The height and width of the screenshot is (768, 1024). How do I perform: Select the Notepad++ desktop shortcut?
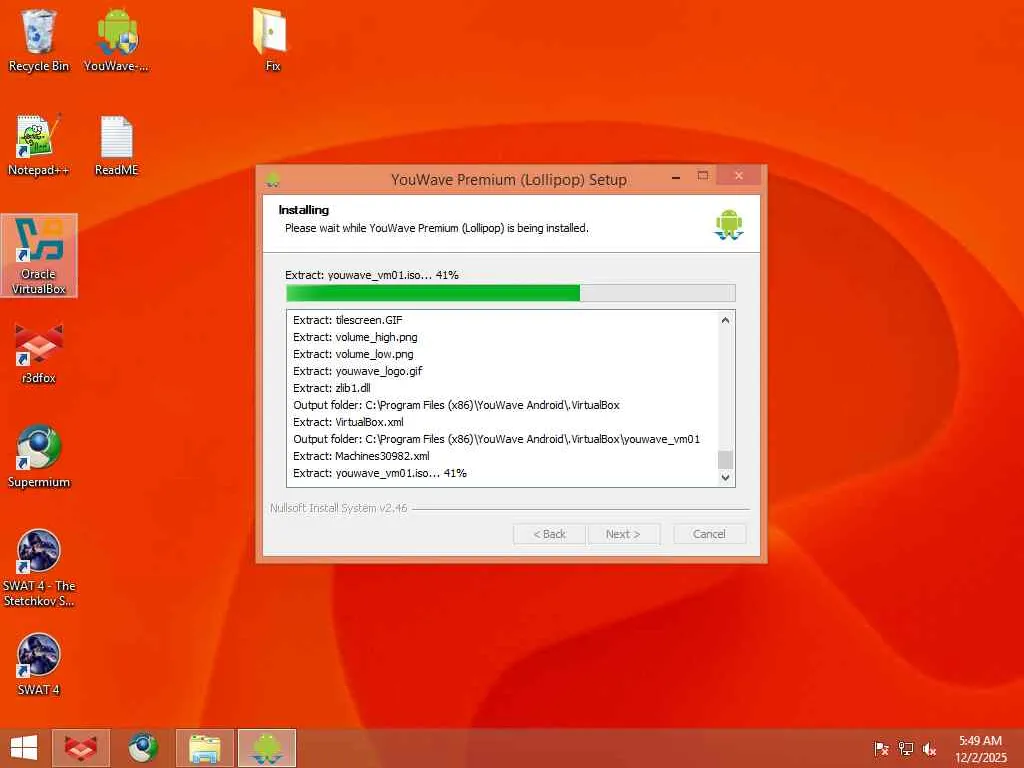coord(39,145)
